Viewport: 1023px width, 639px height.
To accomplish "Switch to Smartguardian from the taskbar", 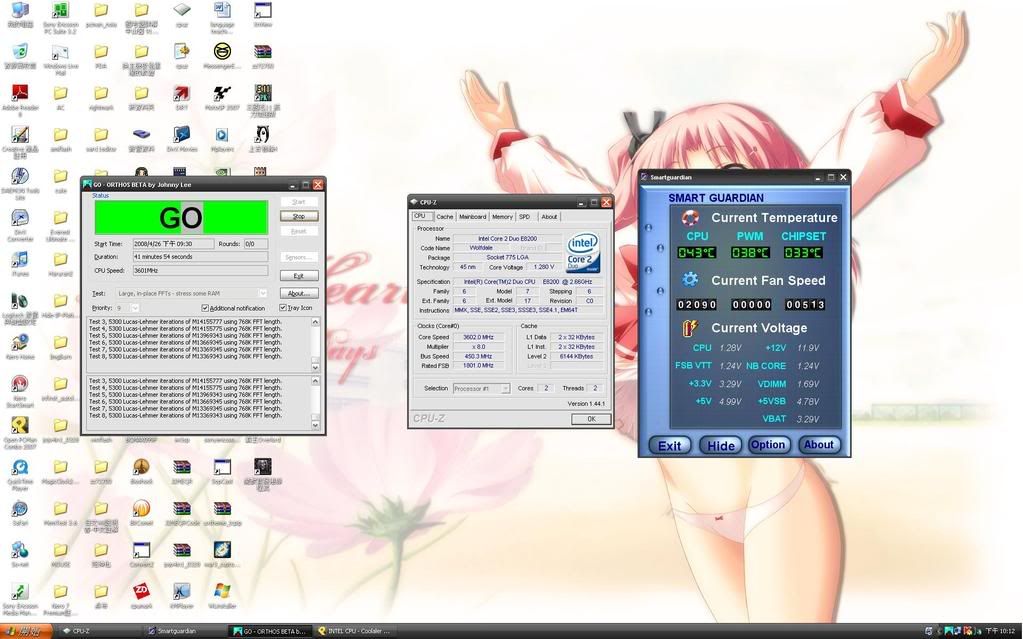I will click(185, 631).
